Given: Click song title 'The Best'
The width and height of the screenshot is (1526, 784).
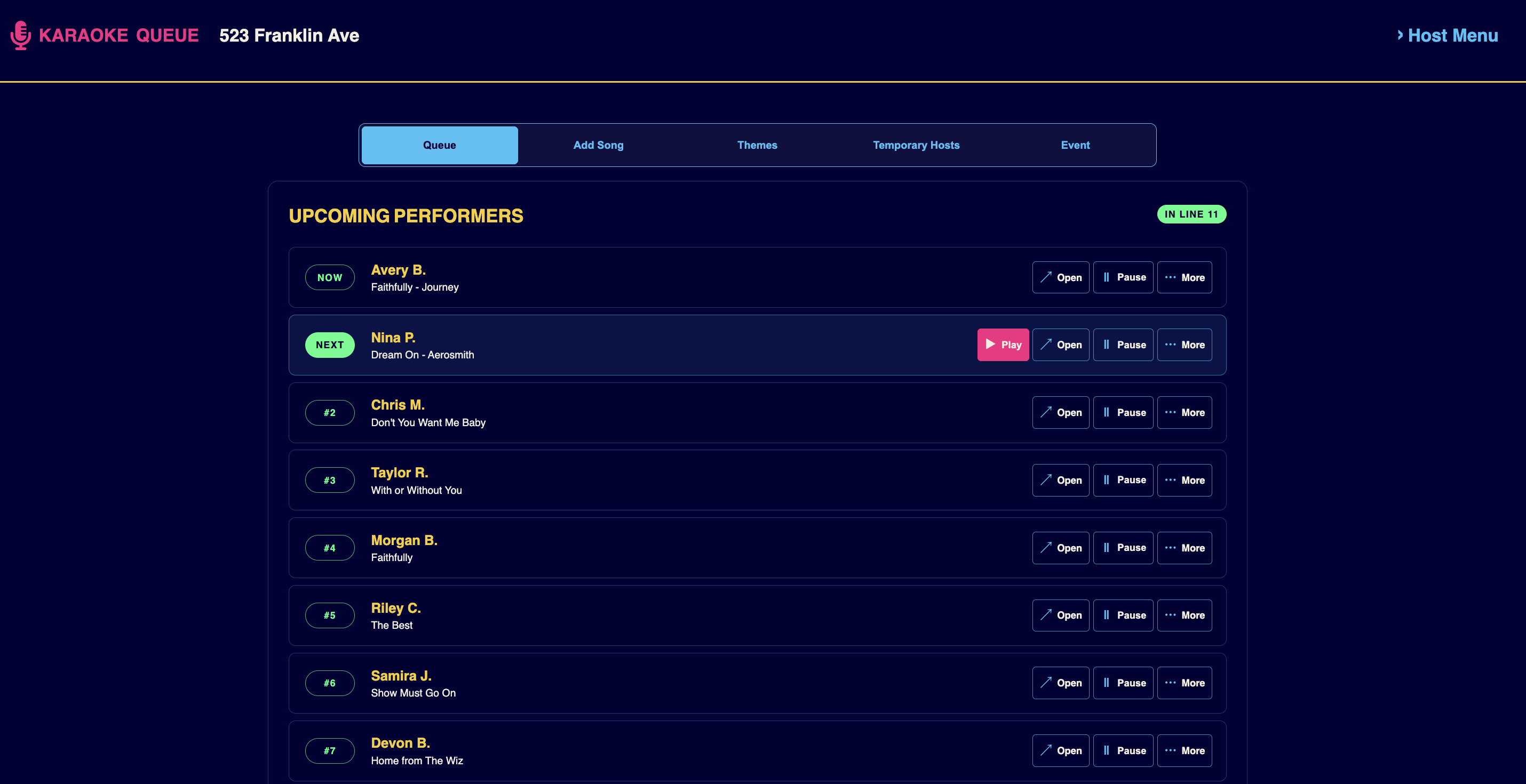Looking at the screenshot, I should click(x=392, y=625).
